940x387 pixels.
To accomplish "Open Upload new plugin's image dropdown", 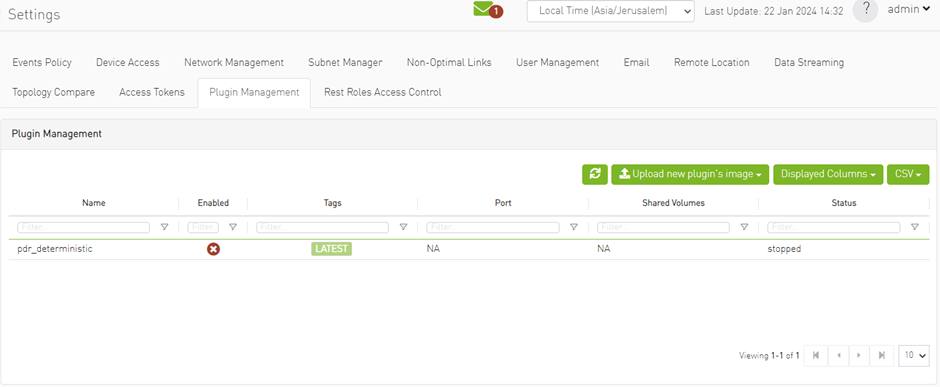I will tap(690, 174).
